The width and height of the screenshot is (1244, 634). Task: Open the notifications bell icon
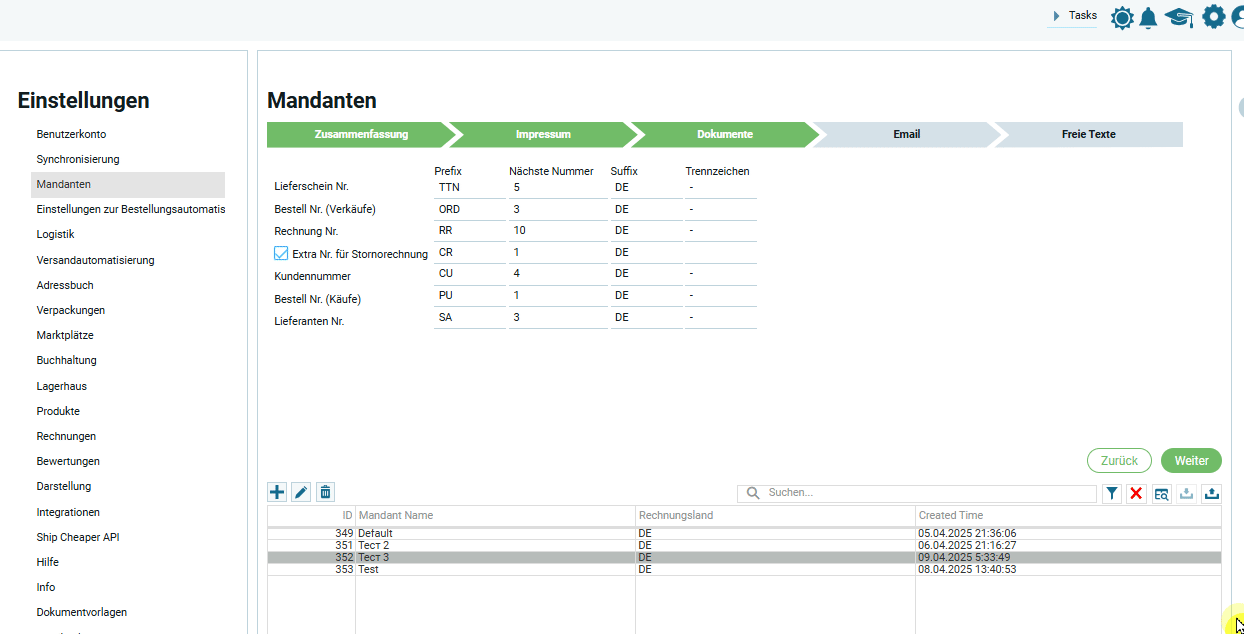pyautogui.click(x=1148, y=17)
